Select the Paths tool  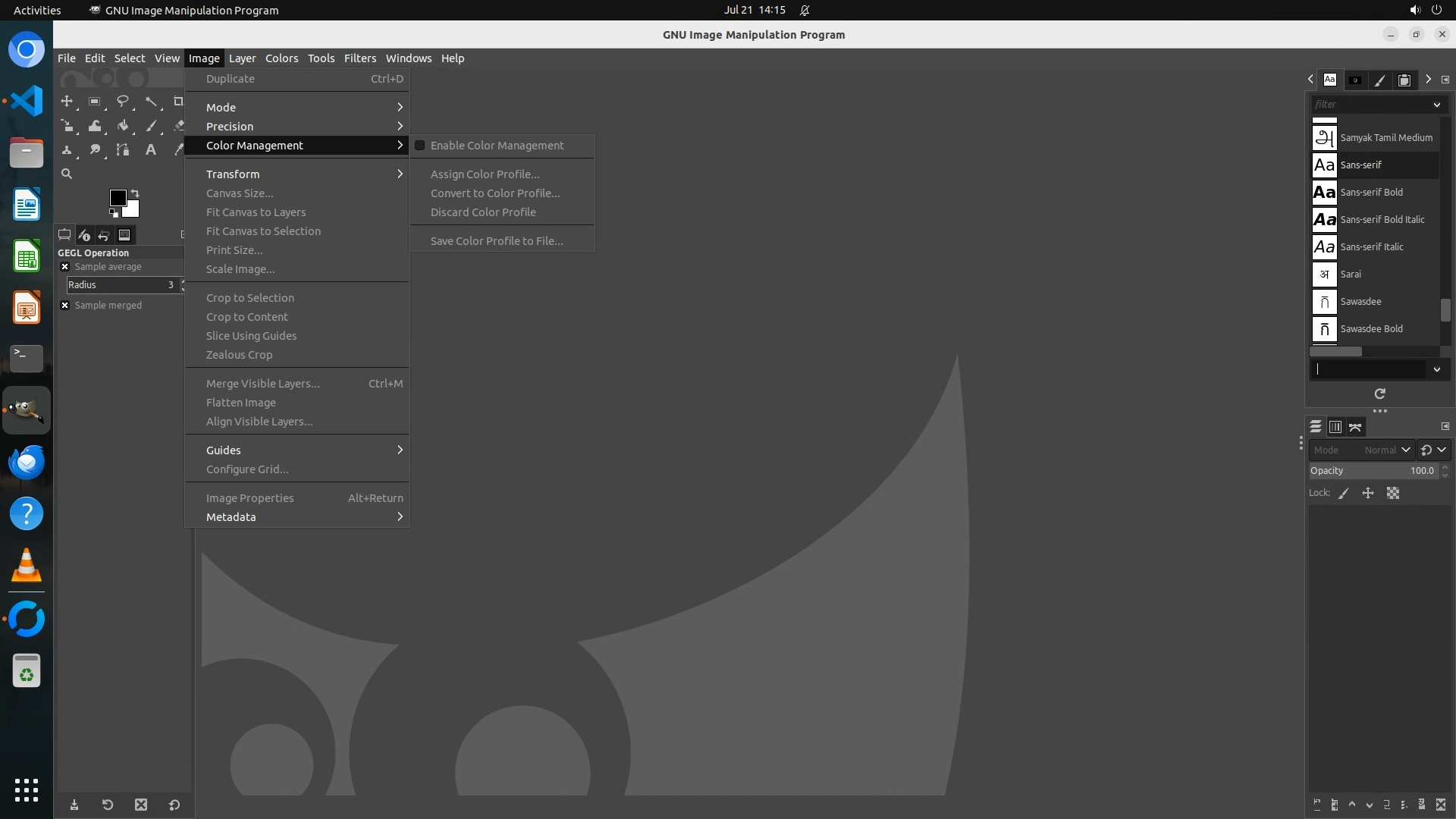[122, 150]
